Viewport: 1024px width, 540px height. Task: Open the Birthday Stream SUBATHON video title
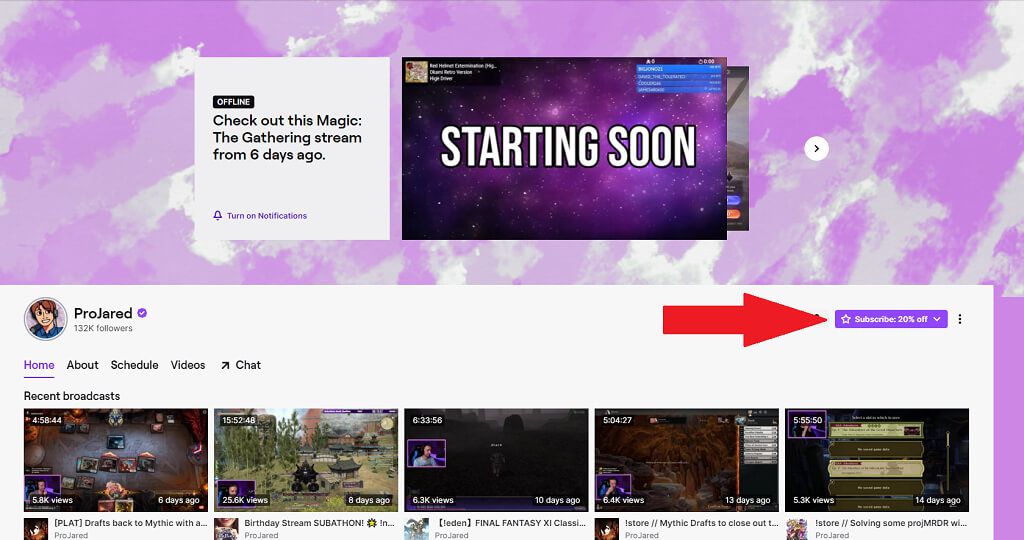point(319,523)
